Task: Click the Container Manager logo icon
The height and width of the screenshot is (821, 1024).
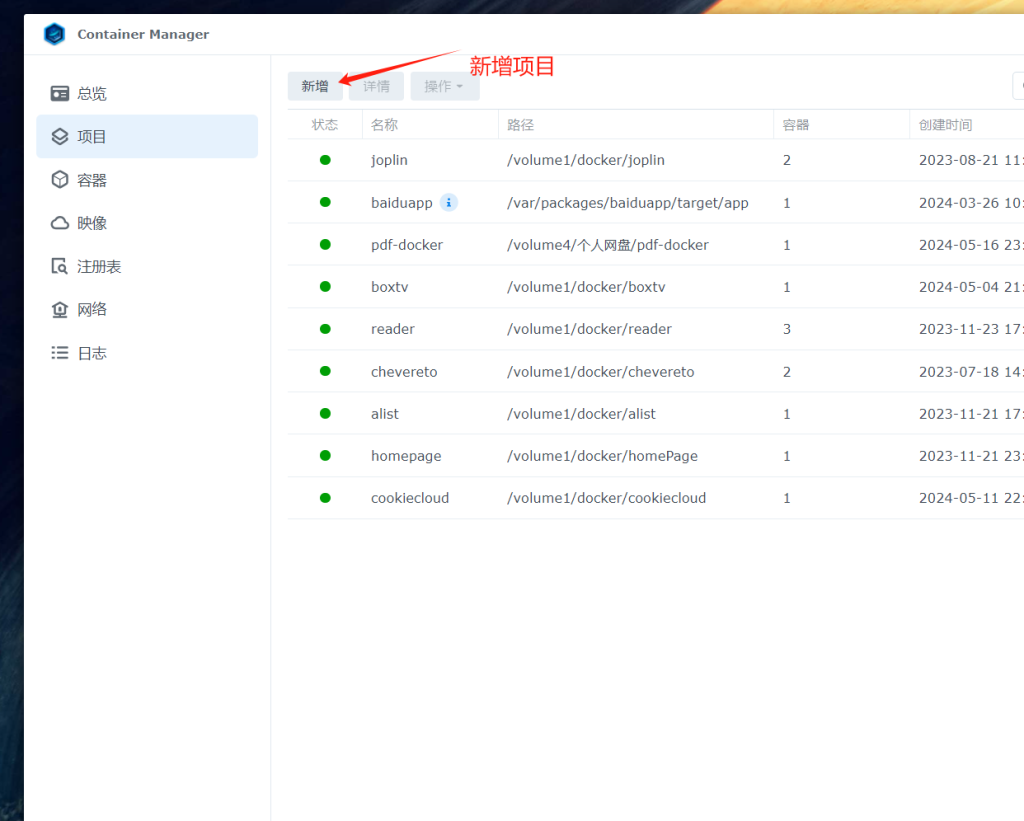Action: coord(55,33)
